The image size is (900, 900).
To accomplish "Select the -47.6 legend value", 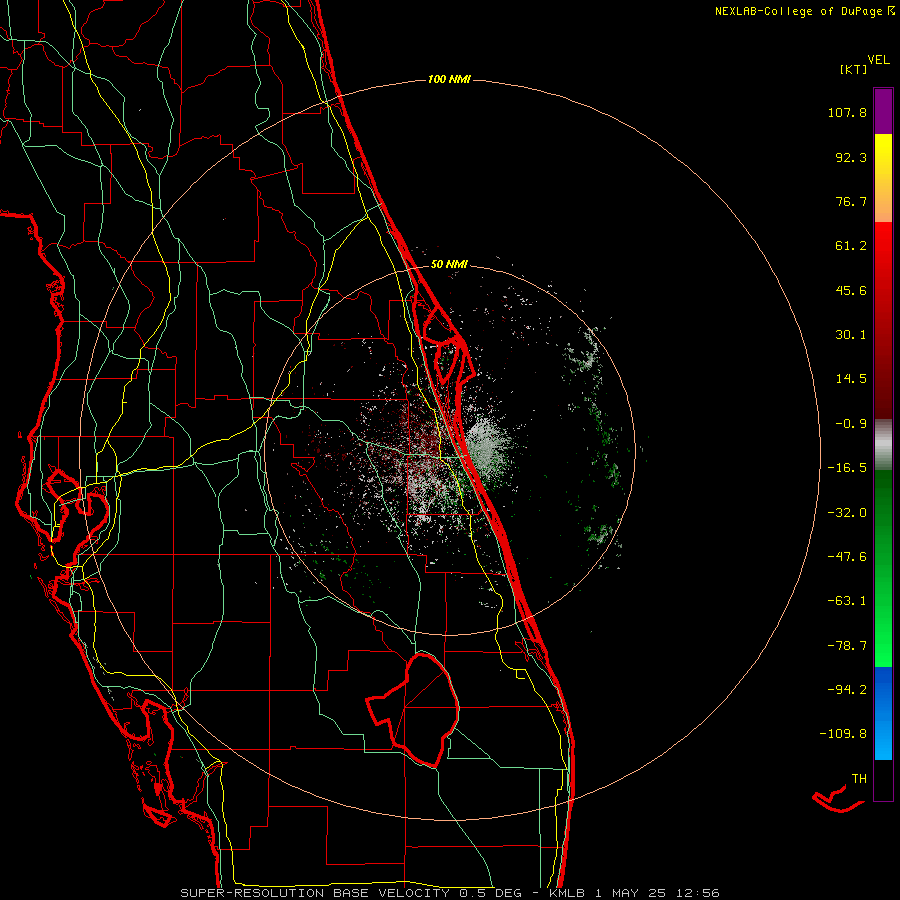I will click(847, 557).
